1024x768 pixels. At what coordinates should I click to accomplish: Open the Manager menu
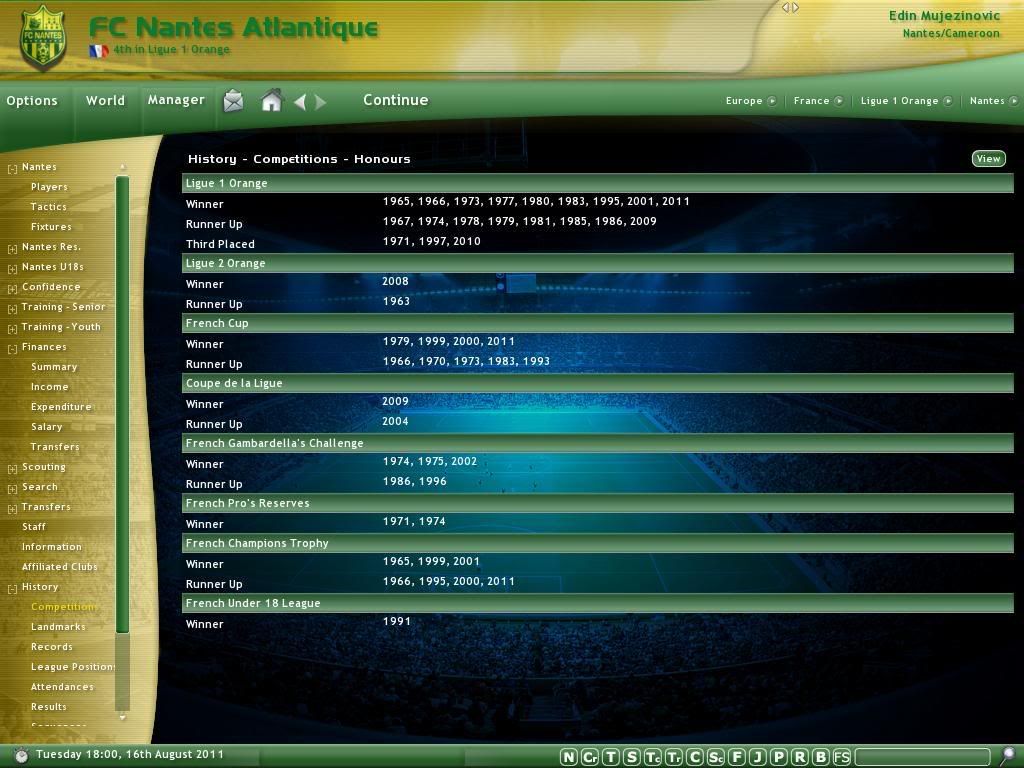[x=176, y=100]
